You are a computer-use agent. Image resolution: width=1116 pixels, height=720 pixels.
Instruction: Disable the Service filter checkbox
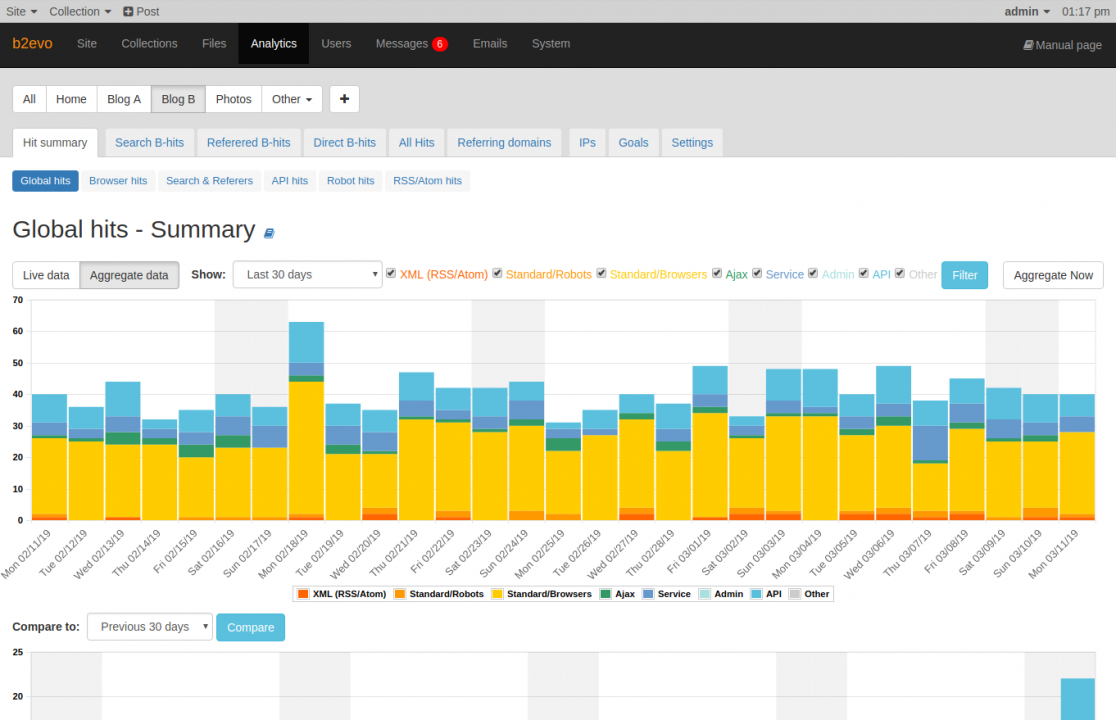pyautogui.click(x=757, y=273)
